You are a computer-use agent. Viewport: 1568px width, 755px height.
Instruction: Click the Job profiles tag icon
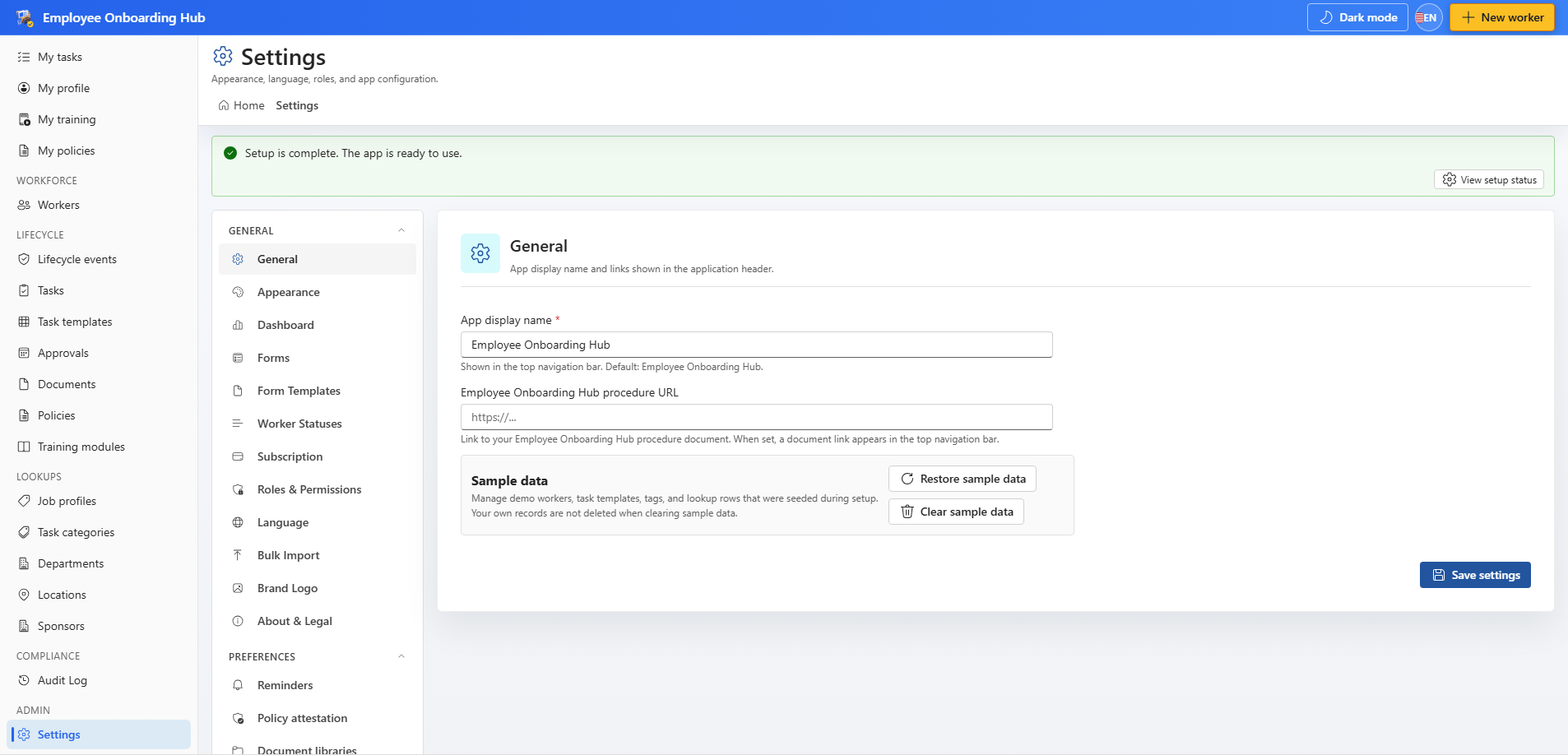tap(24, 501)
